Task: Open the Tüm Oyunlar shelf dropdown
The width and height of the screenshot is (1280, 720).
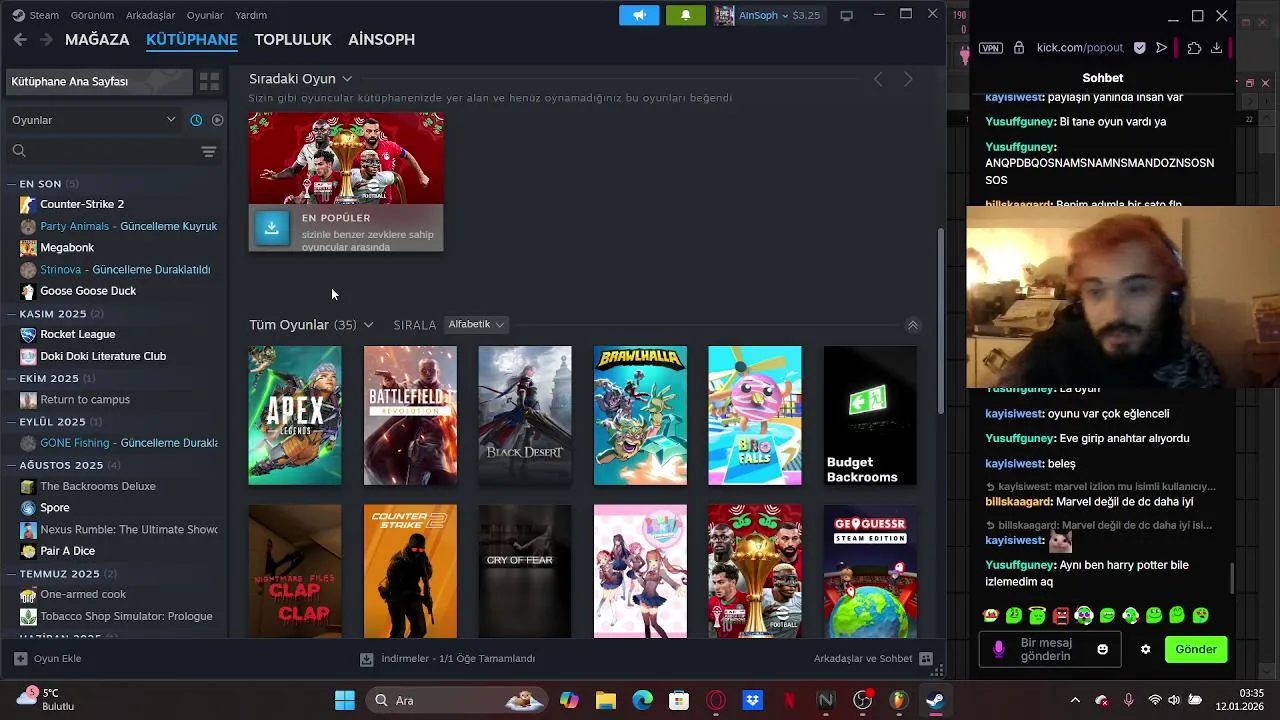Action: (x=368, y=325)
